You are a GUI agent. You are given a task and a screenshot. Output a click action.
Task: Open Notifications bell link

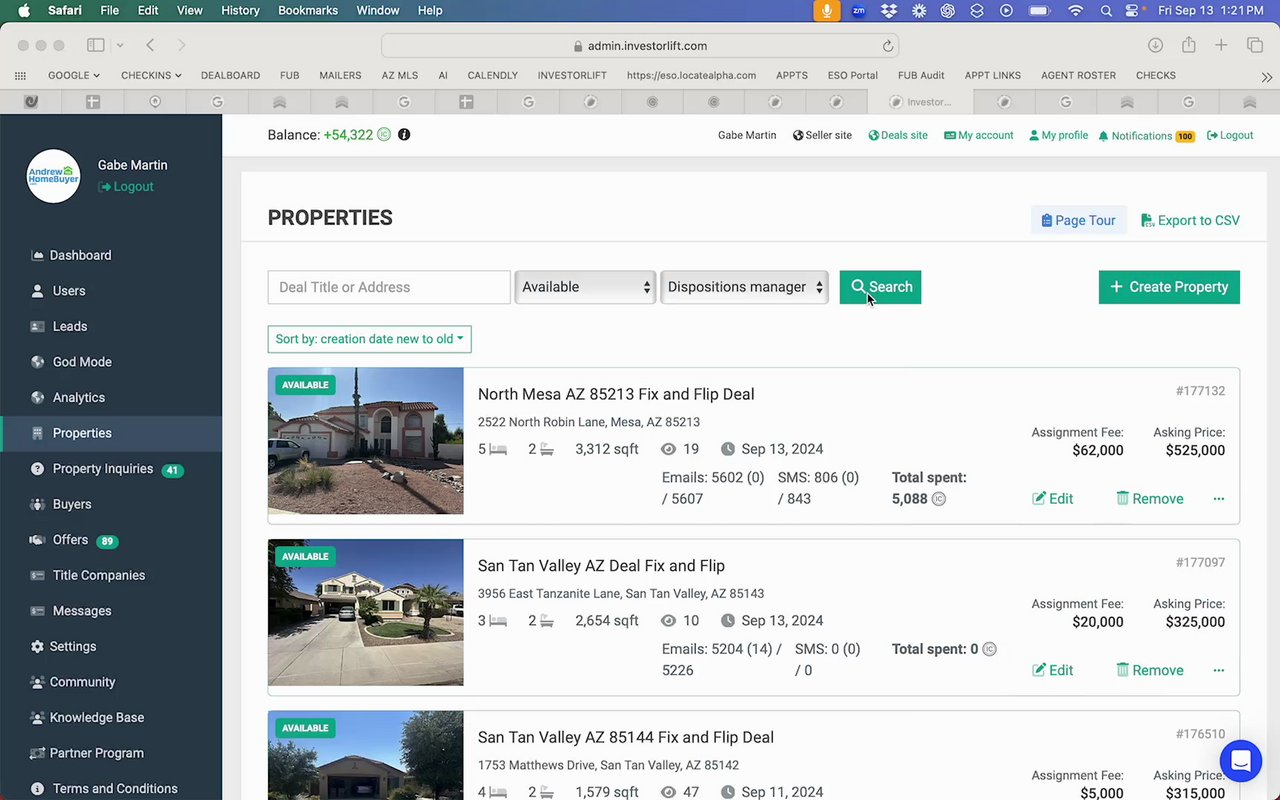(1146, 135)
